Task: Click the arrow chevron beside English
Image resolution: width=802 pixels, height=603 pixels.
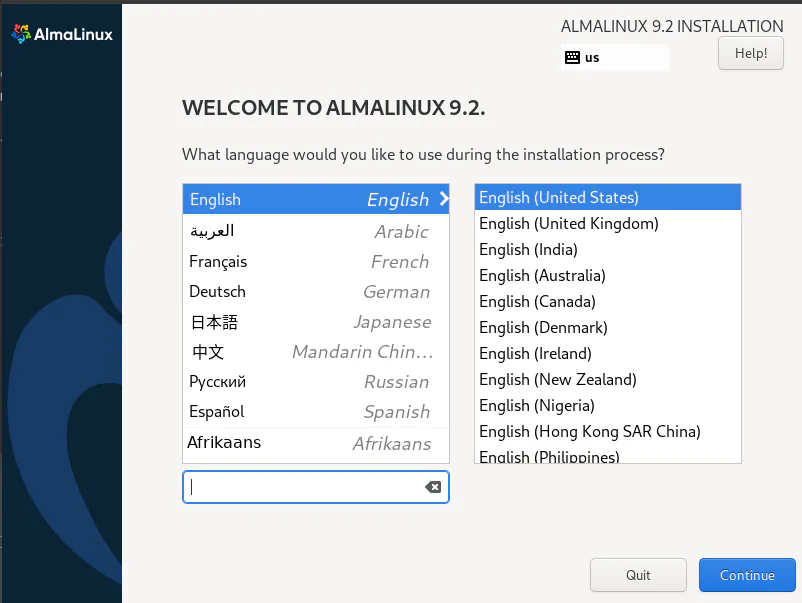Action: point(444,198)
